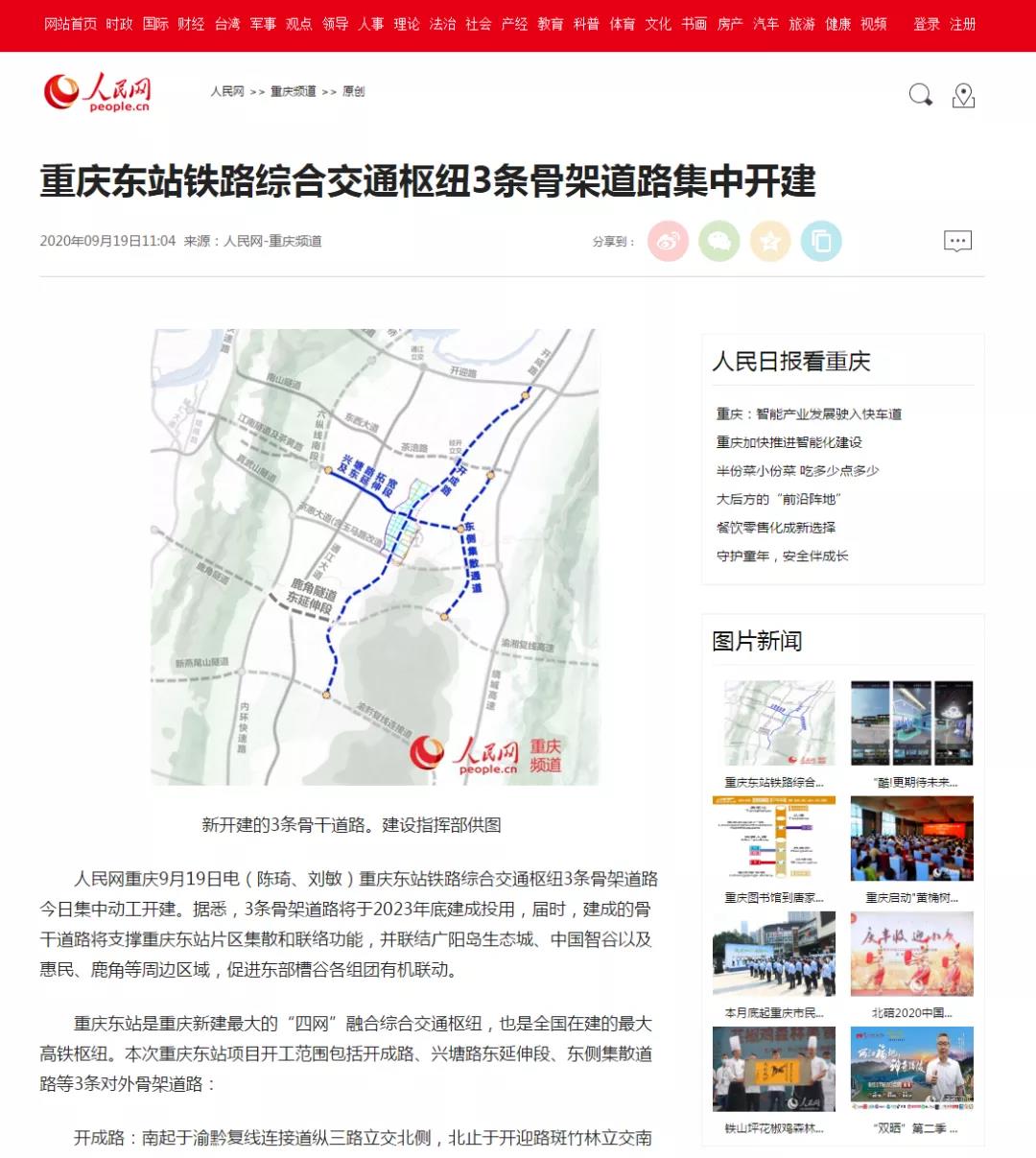1036x1158 pixels.
Task: Open the comments speech bubble icon
Action: [x=957, y=241]
